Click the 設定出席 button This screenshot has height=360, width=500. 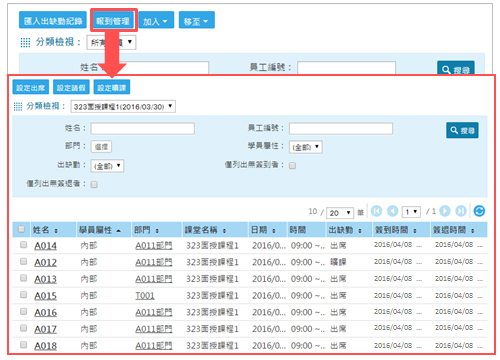[x=31, y=87]
